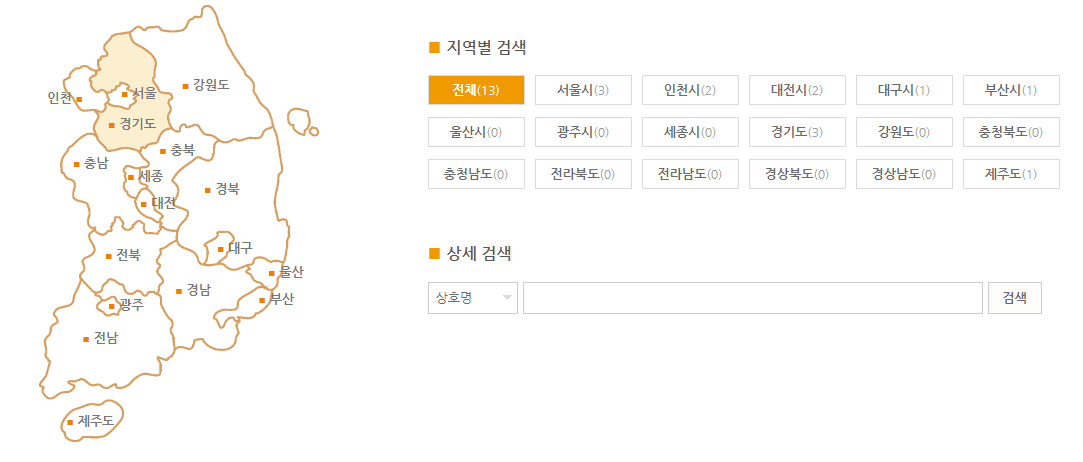Choose the 제주도(1) region filter
This screenshot has height=462, width=1083.
tap(1011, 174)
